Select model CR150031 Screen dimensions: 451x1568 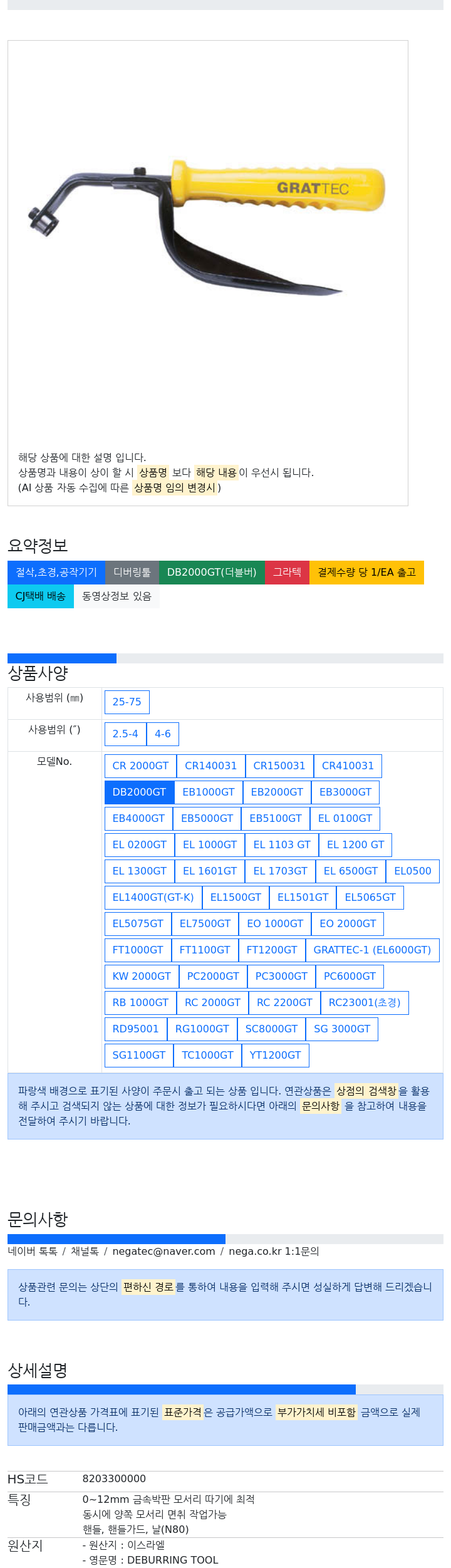click(x=279, y=766)
